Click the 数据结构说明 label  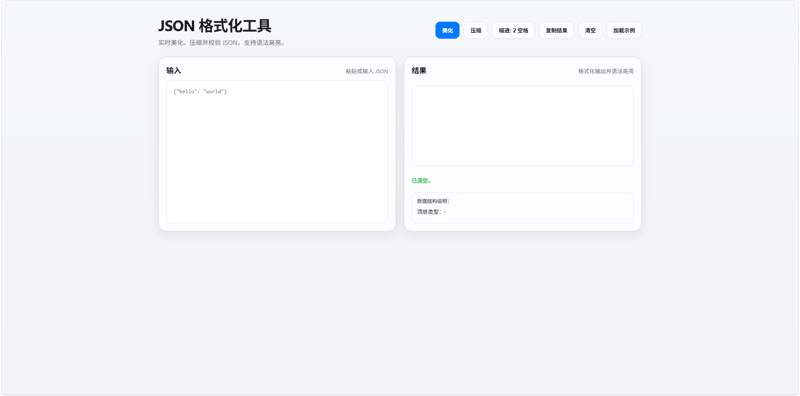(x=433, y=201)
